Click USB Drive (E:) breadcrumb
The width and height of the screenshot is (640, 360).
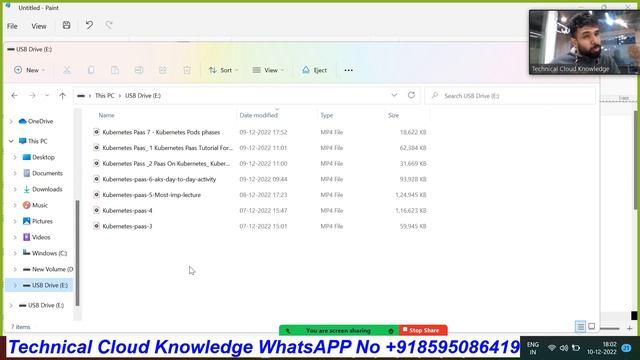tap(143, 96)
